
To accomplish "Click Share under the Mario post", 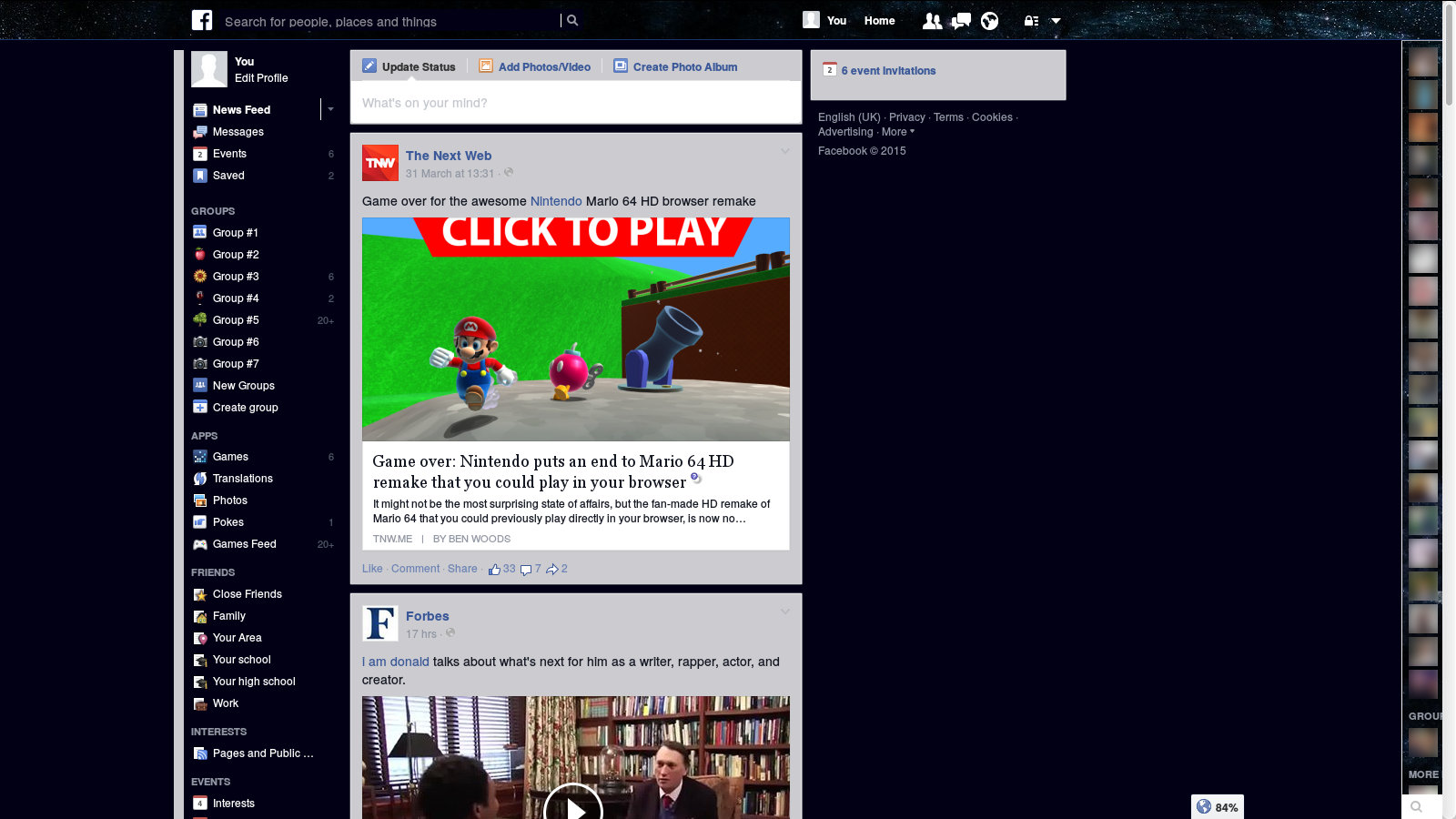I will coord(462,569).
